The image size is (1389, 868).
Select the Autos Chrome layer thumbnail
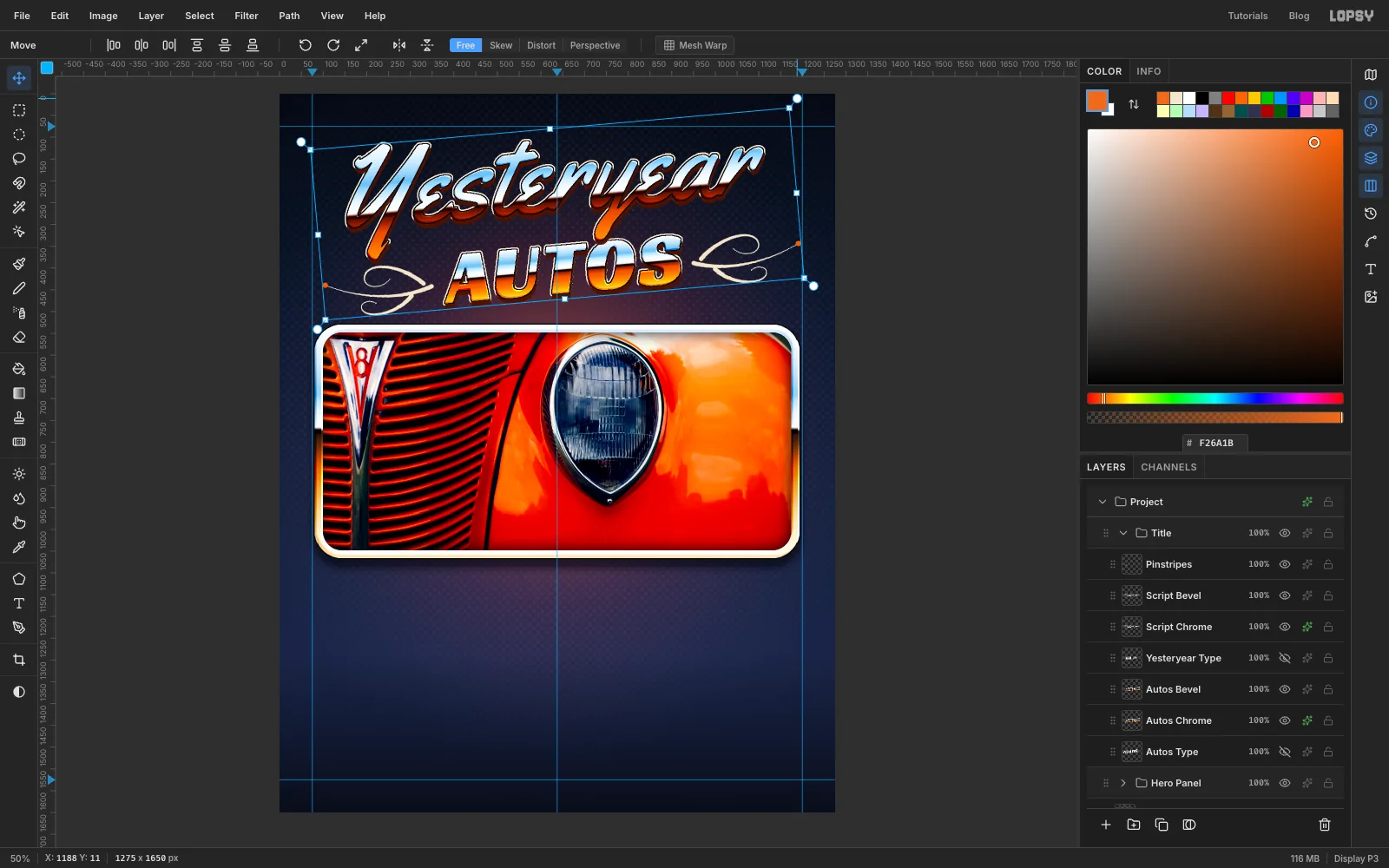(x=1132, y=720)
